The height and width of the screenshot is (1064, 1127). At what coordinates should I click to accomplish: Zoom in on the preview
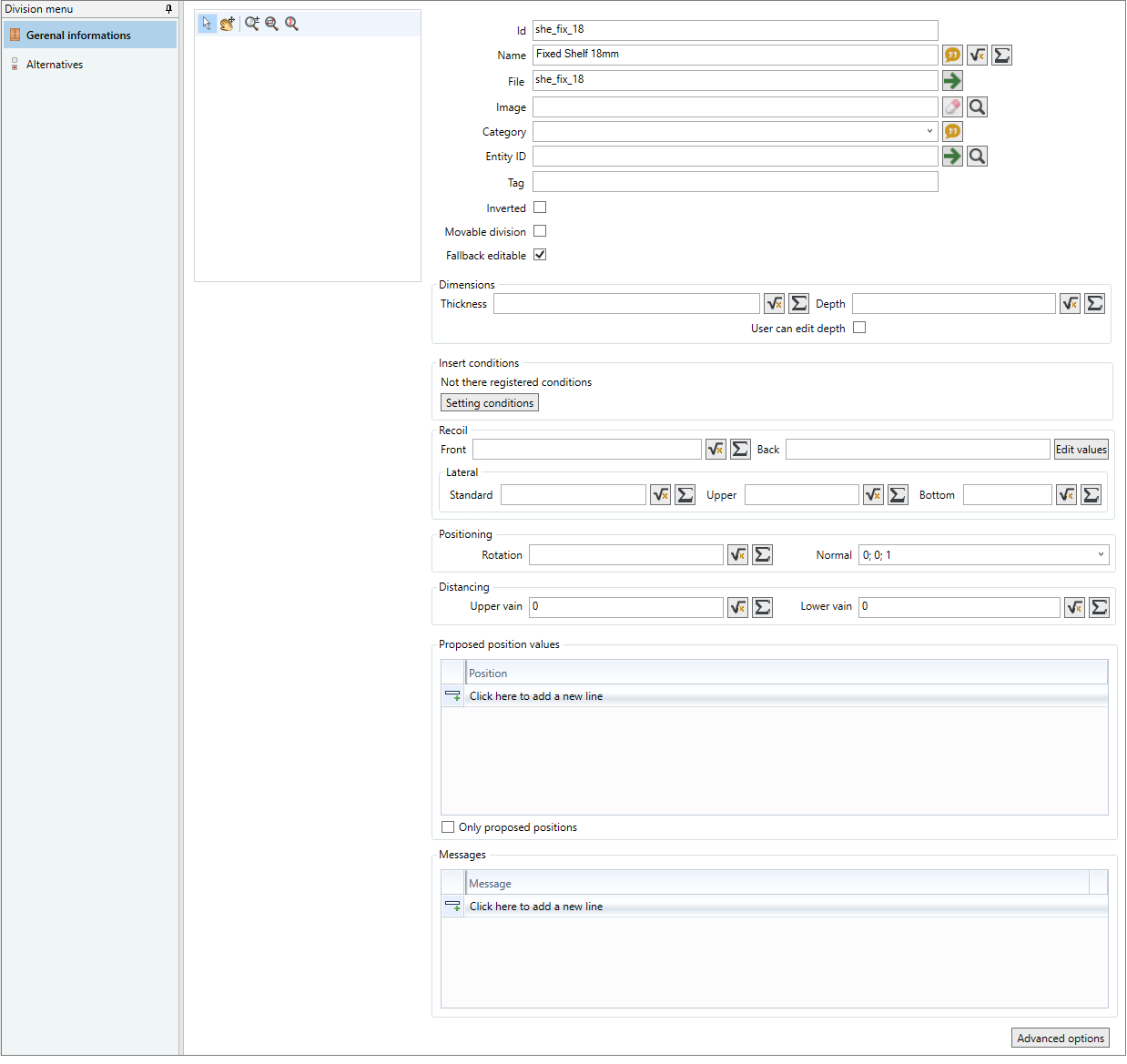point(252,24)
